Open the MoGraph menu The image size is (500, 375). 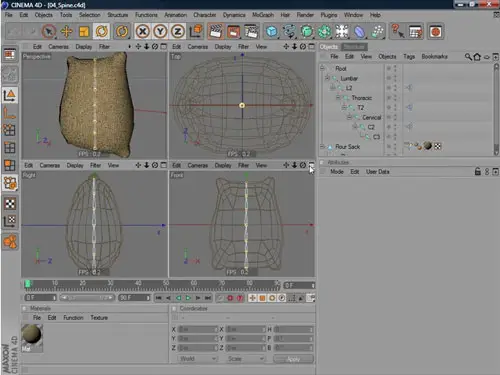pos(263,15)
